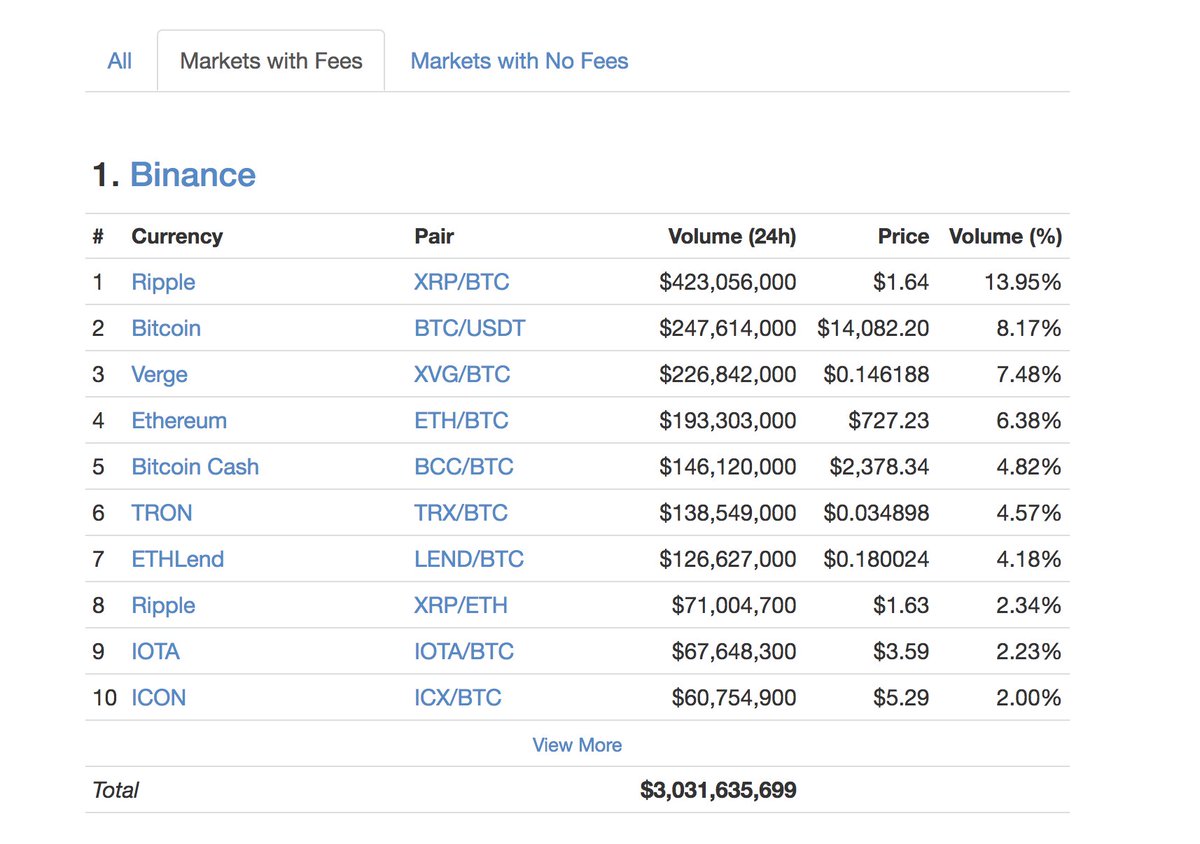Select the 7.48% volume share

[x=1028, y=375]
